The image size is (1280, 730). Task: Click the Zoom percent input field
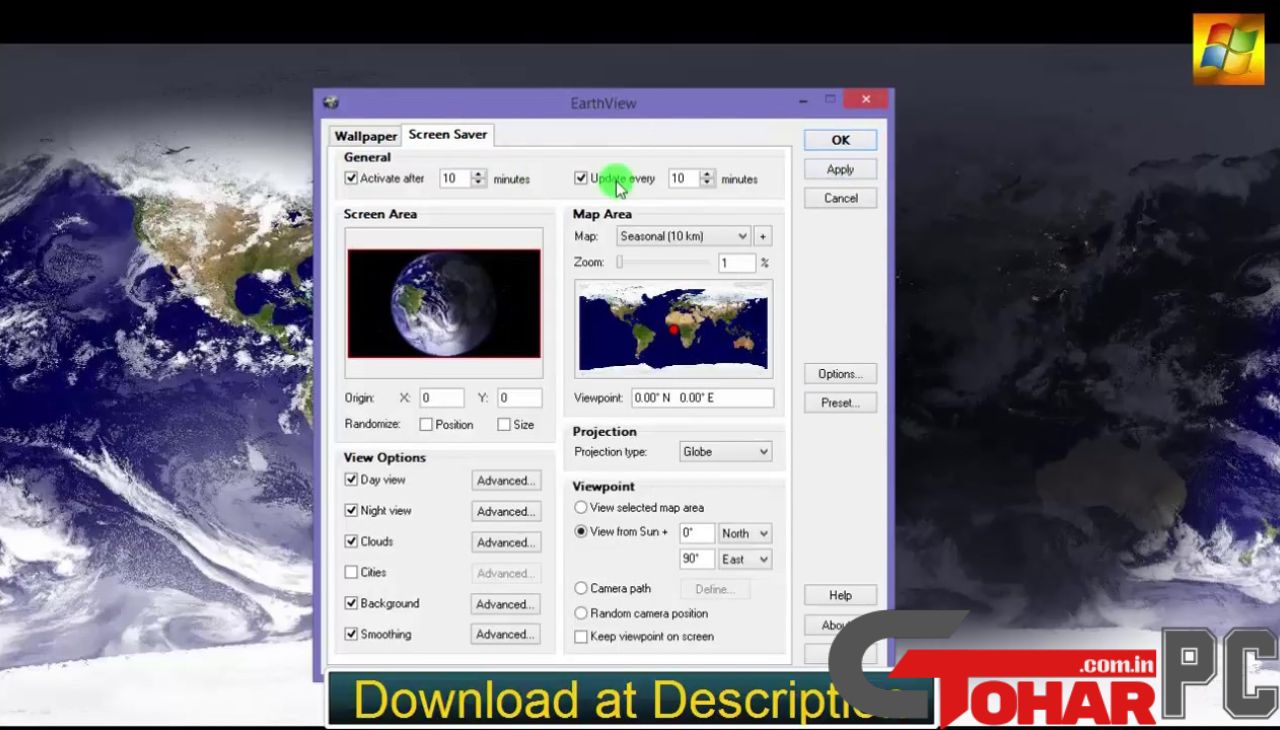click(737, 262)
